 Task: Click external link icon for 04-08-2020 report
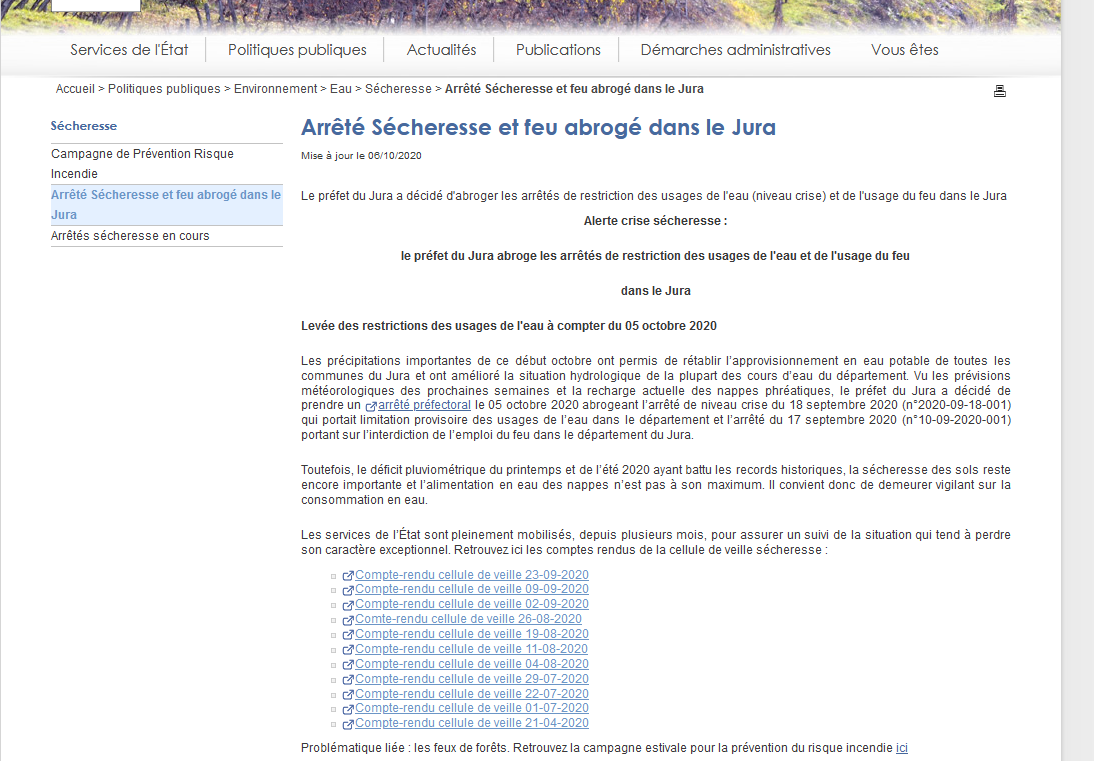(x=348, y=665)
